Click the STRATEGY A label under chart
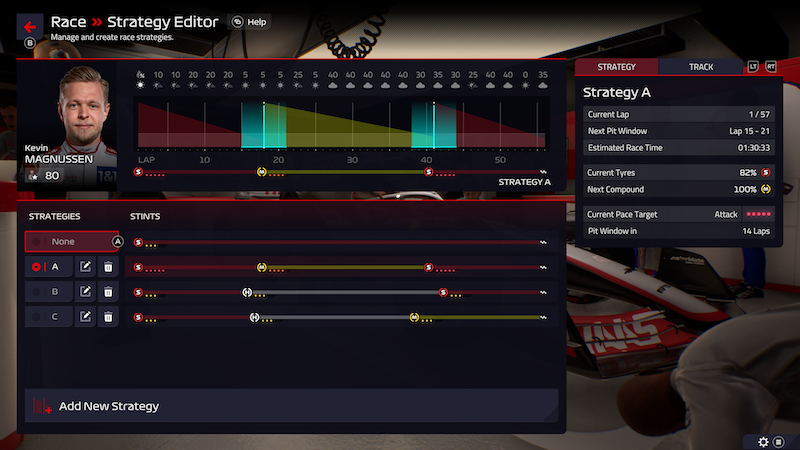The image size is (800, 450). (x=524, y=182)
